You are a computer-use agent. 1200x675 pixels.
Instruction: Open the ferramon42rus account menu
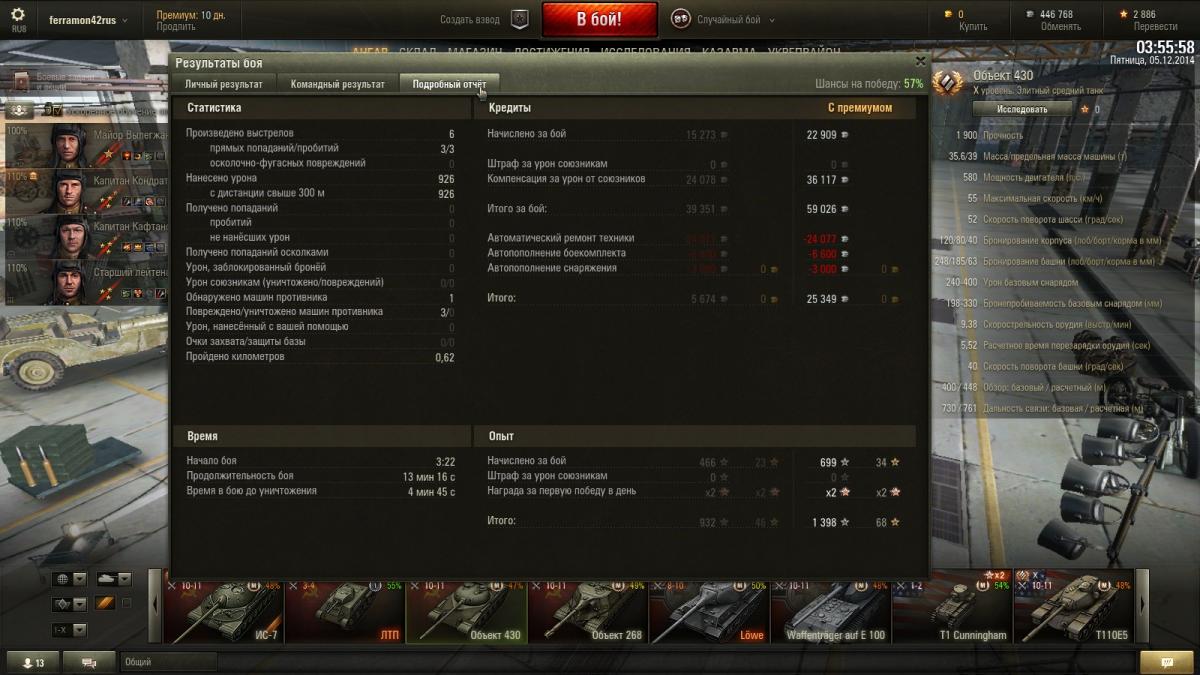tap(89, 20)
